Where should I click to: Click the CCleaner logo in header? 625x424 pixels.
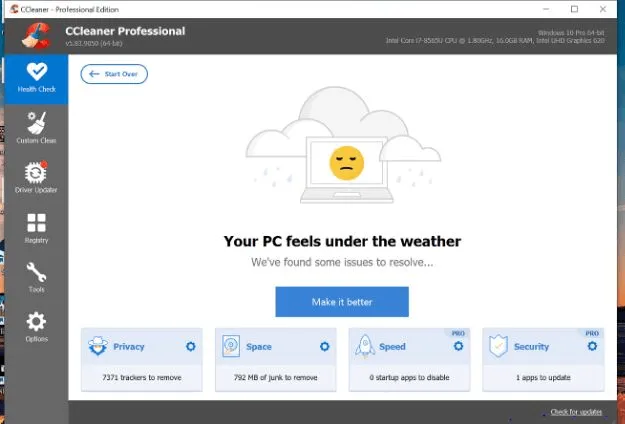(x=37, y=36)
